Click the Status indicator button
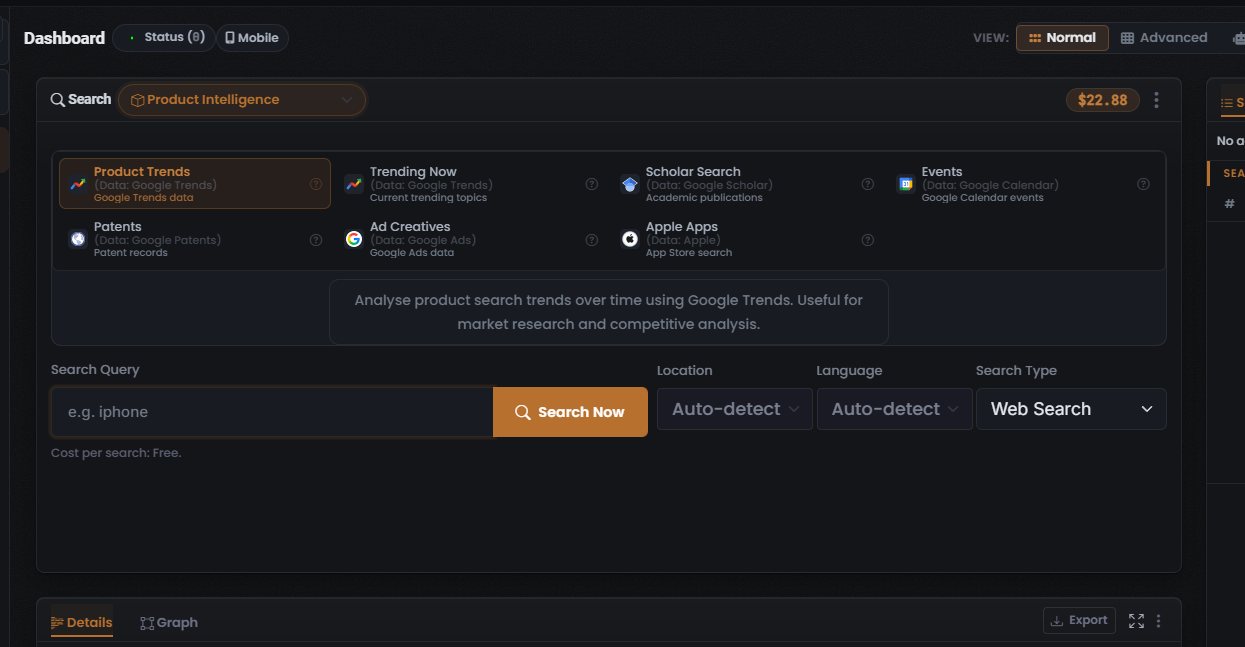Image resolution: width=1245 pixels, height=647 pixels. click(x=163, y=38)
